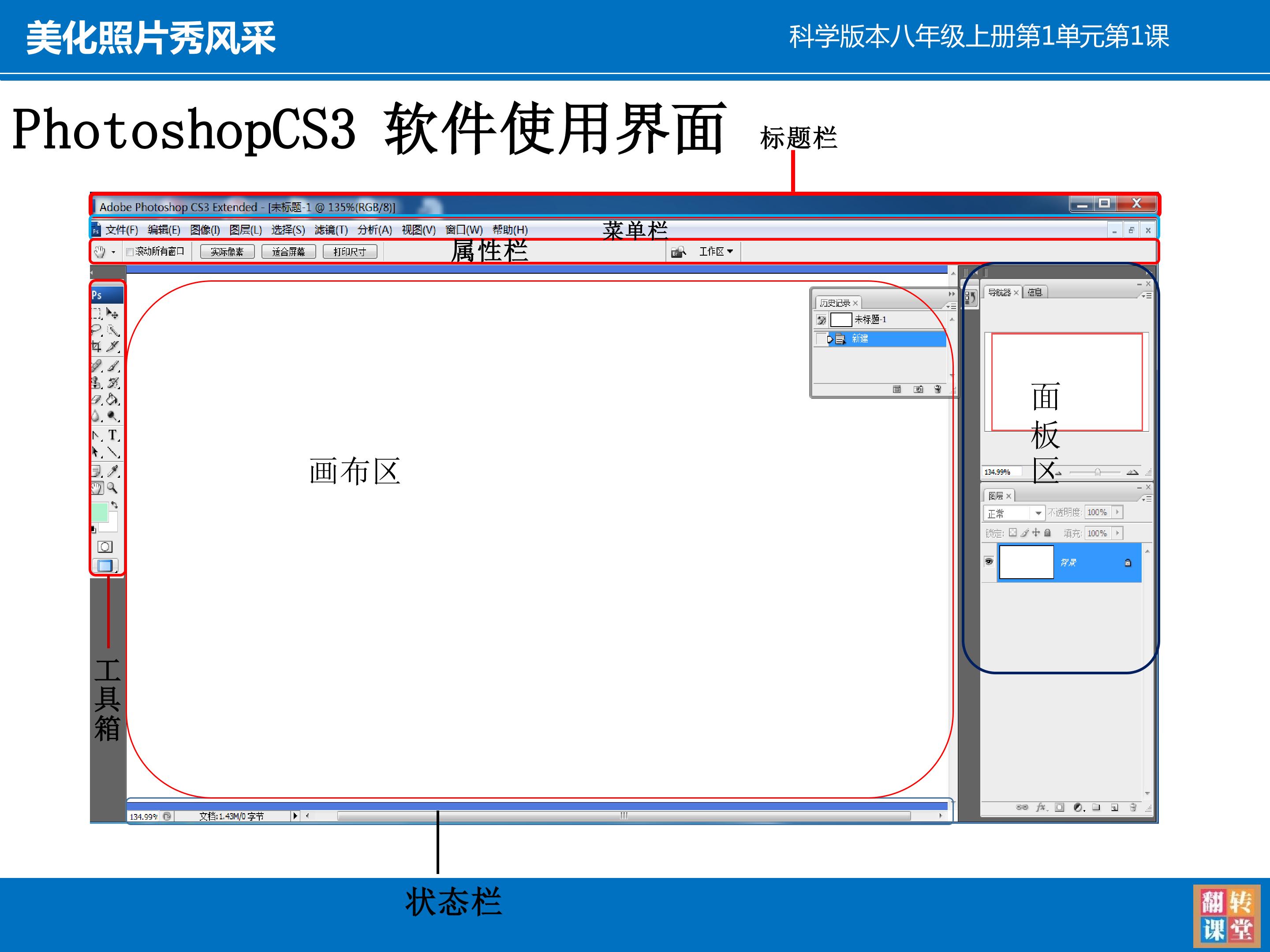Toggle lock position in Layers panel
The image size is (1270, 952).
1036,532
